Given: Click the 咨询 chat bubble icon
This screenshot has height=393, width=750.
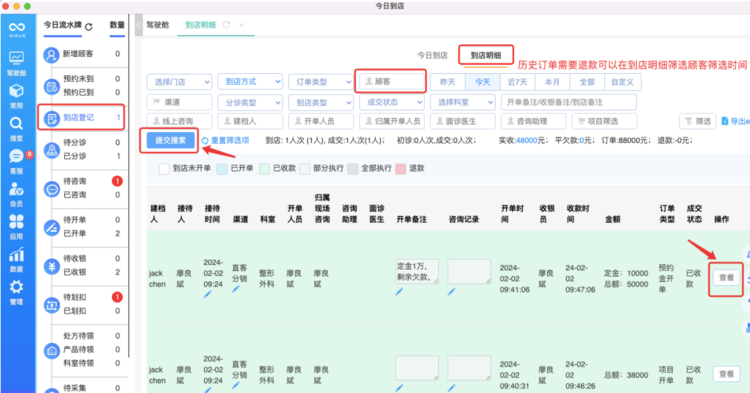Looking at the screenshot, I should [x=51, y=188].
